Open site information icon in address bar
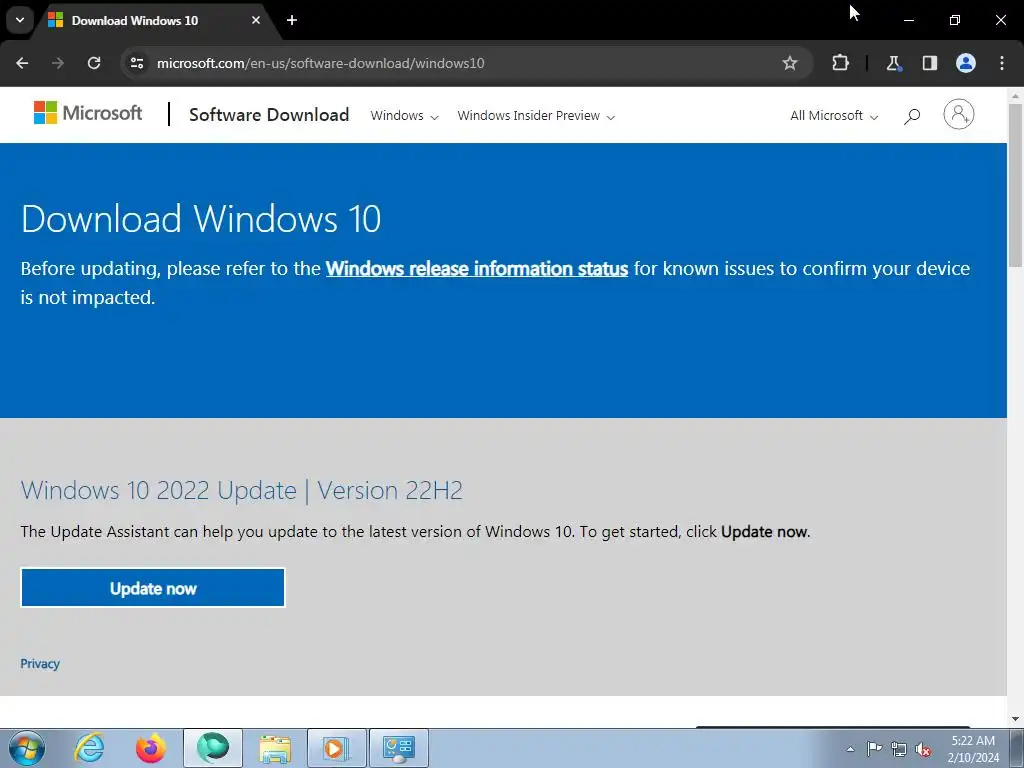The width and height of the screenshot is (1024, 768). click(137, 63)
